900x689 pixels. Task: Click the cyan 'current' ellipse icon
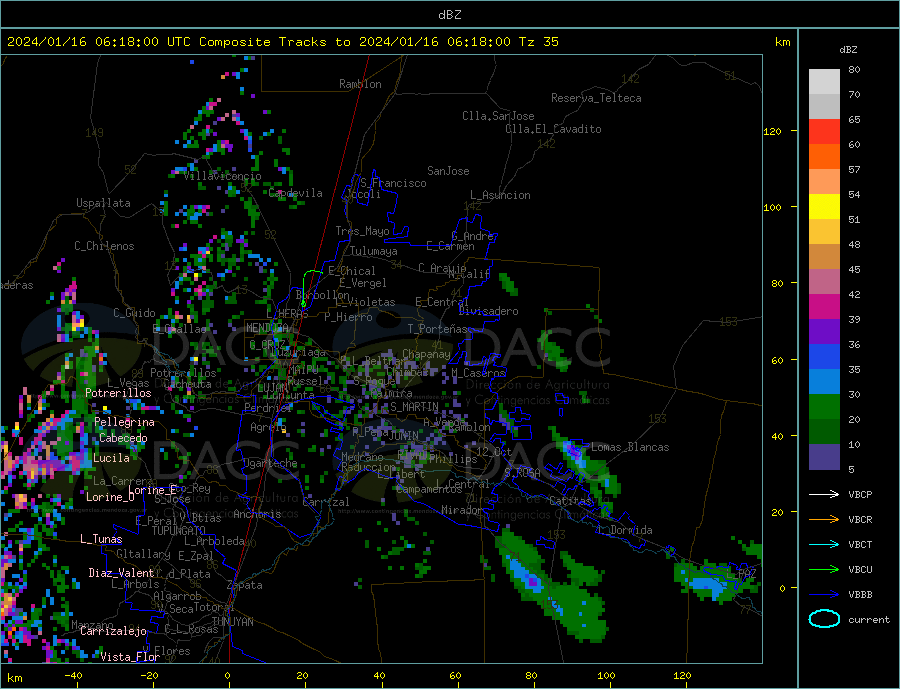[824, 619]
